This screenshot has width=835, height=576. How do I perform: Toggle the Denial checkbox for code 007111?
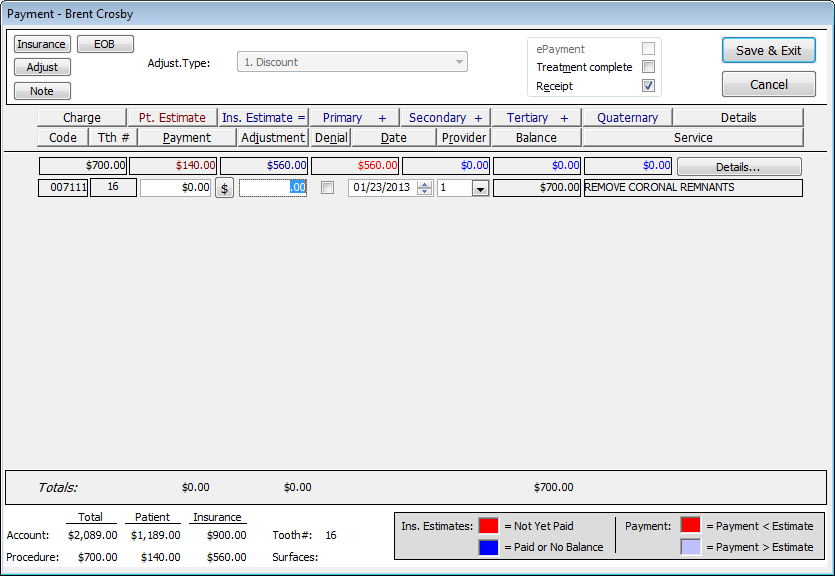tap(328, 187)
